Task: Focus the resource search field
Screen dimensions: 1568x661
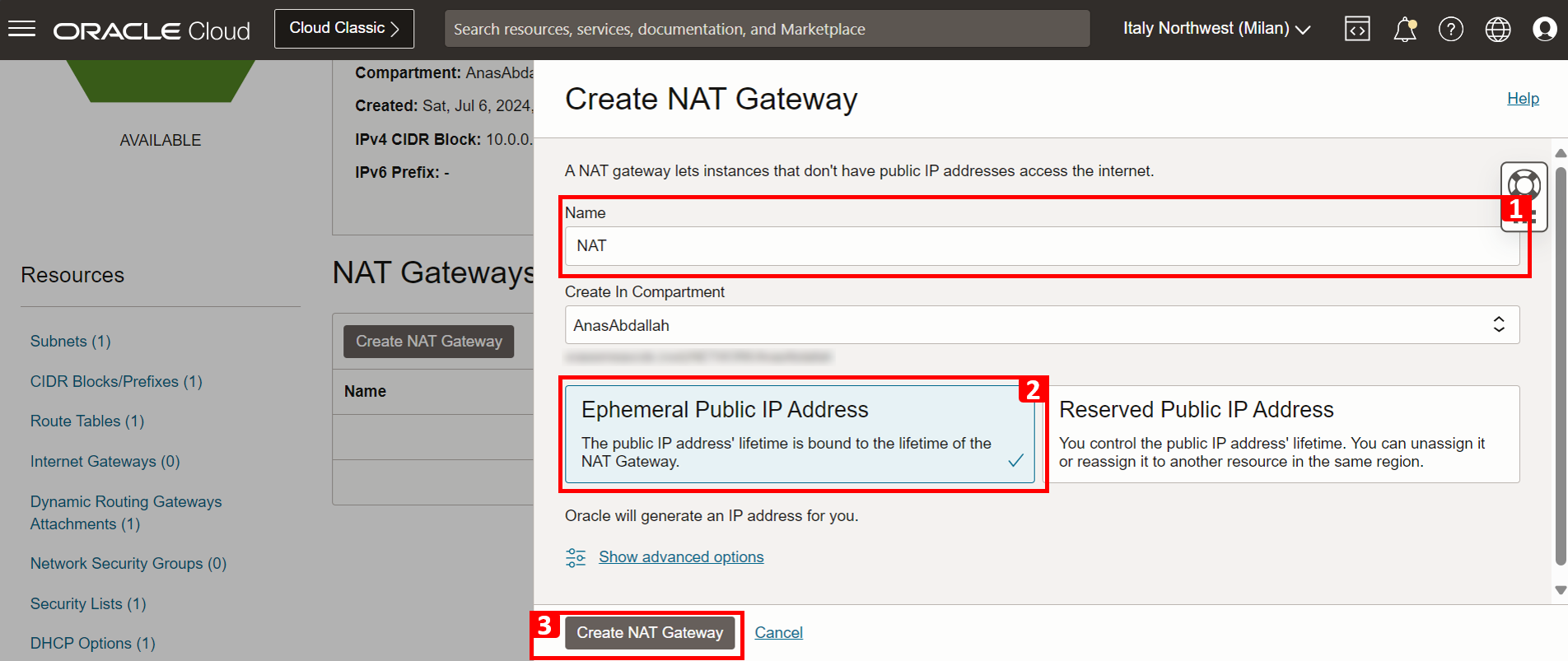Action: pos(767,29)
